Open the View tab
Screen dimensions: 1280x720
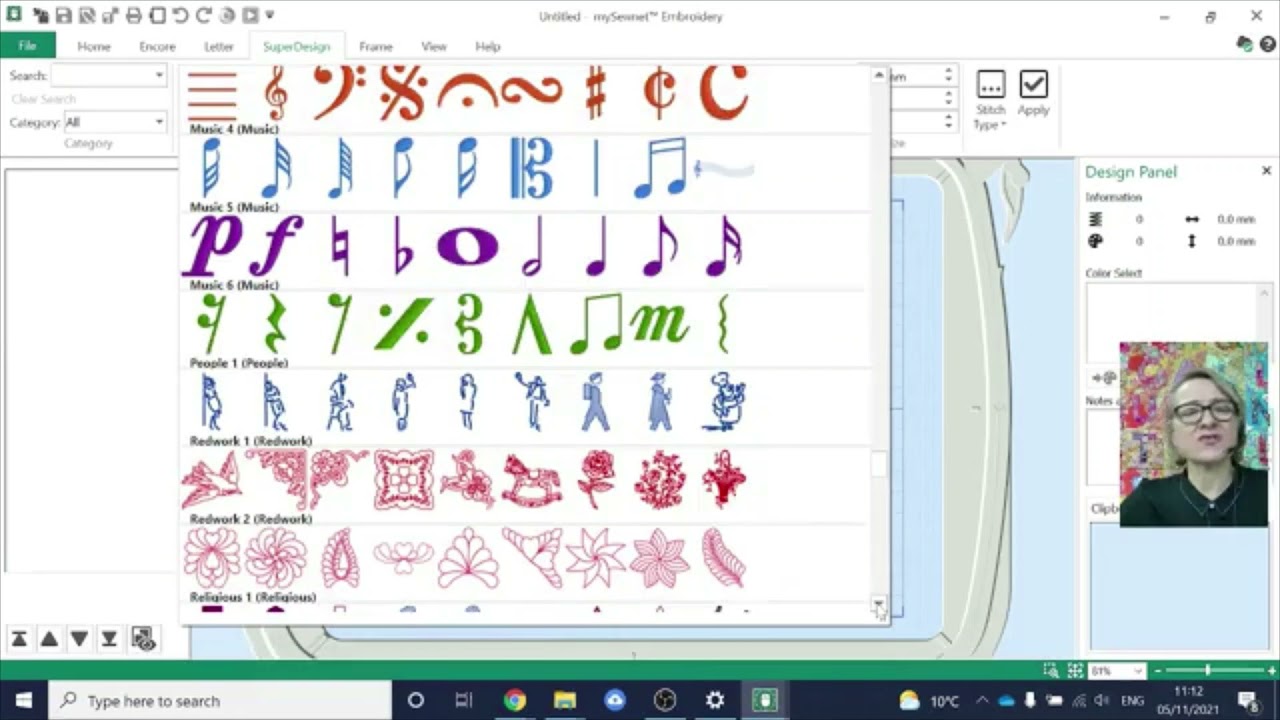(x=434, y=46)
